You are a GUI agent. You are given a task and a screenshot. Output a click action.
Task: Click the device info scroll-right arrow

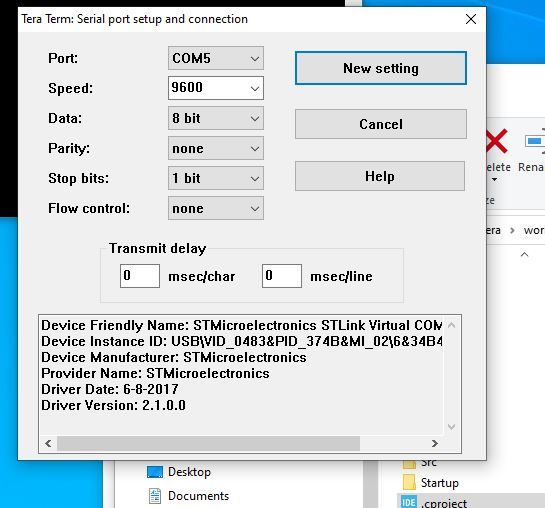[x=435, y=443]
